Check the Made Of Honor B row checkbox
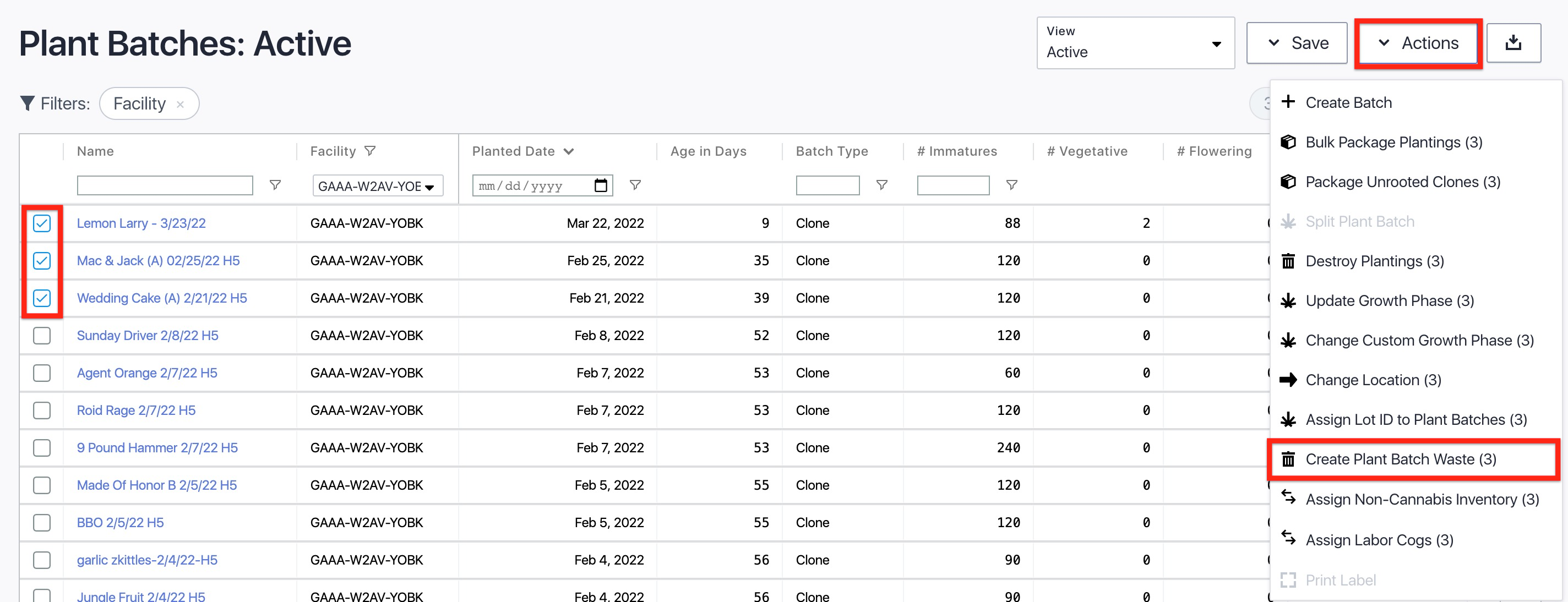This screenshot has width=1568, height=602. coord(42,485)
